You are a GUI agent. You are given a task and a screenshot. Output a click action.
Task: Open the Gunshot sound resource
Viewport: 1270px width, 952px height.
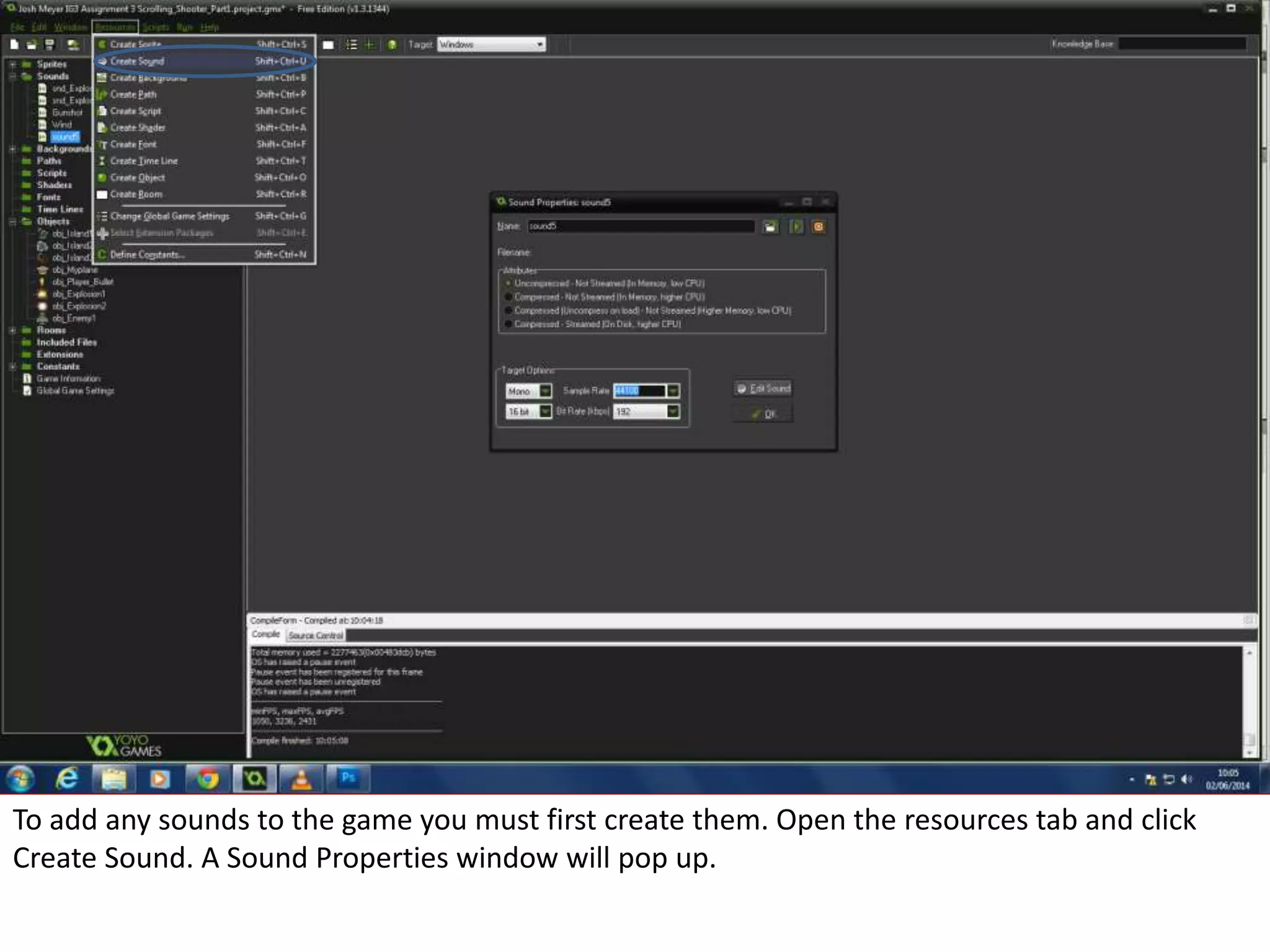[x=67, y=112]
